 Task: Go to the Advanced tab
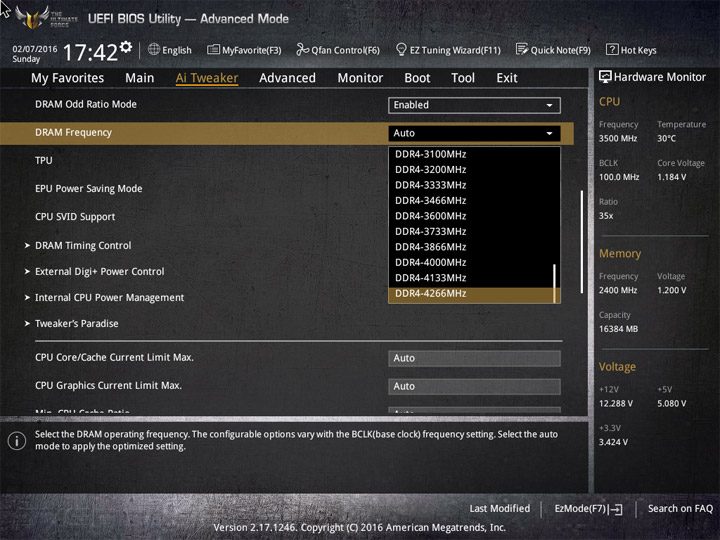[x=287, y=78]
